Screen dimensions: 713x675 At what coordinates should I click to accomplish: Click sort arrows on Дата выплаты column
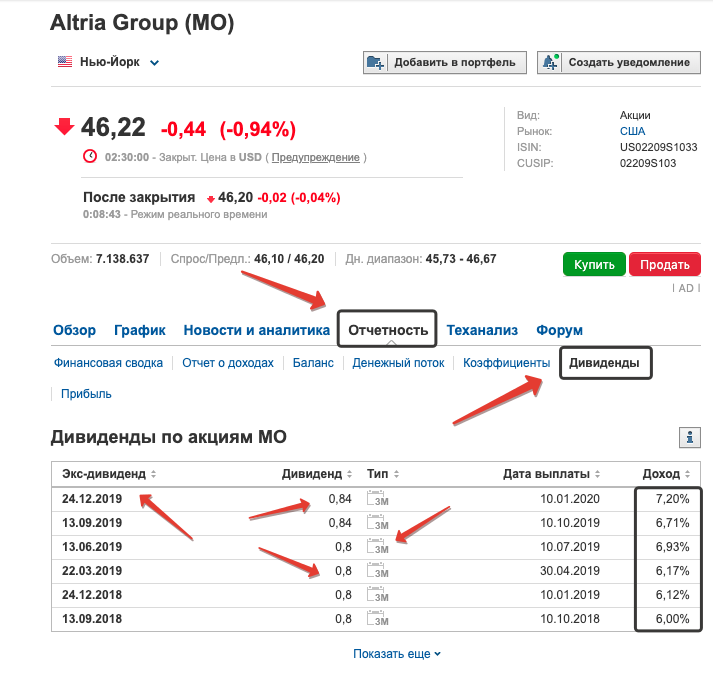click(598, 474)
